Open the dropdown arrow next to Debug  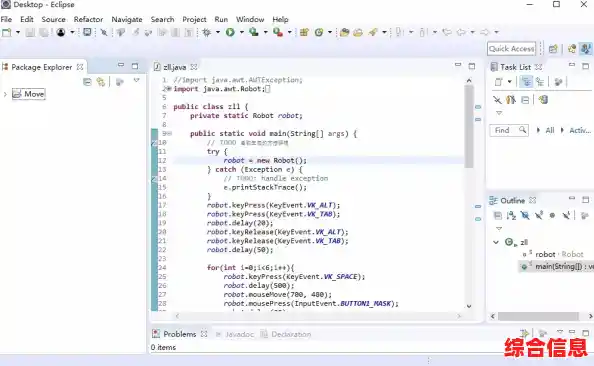[x=217, y=32]
